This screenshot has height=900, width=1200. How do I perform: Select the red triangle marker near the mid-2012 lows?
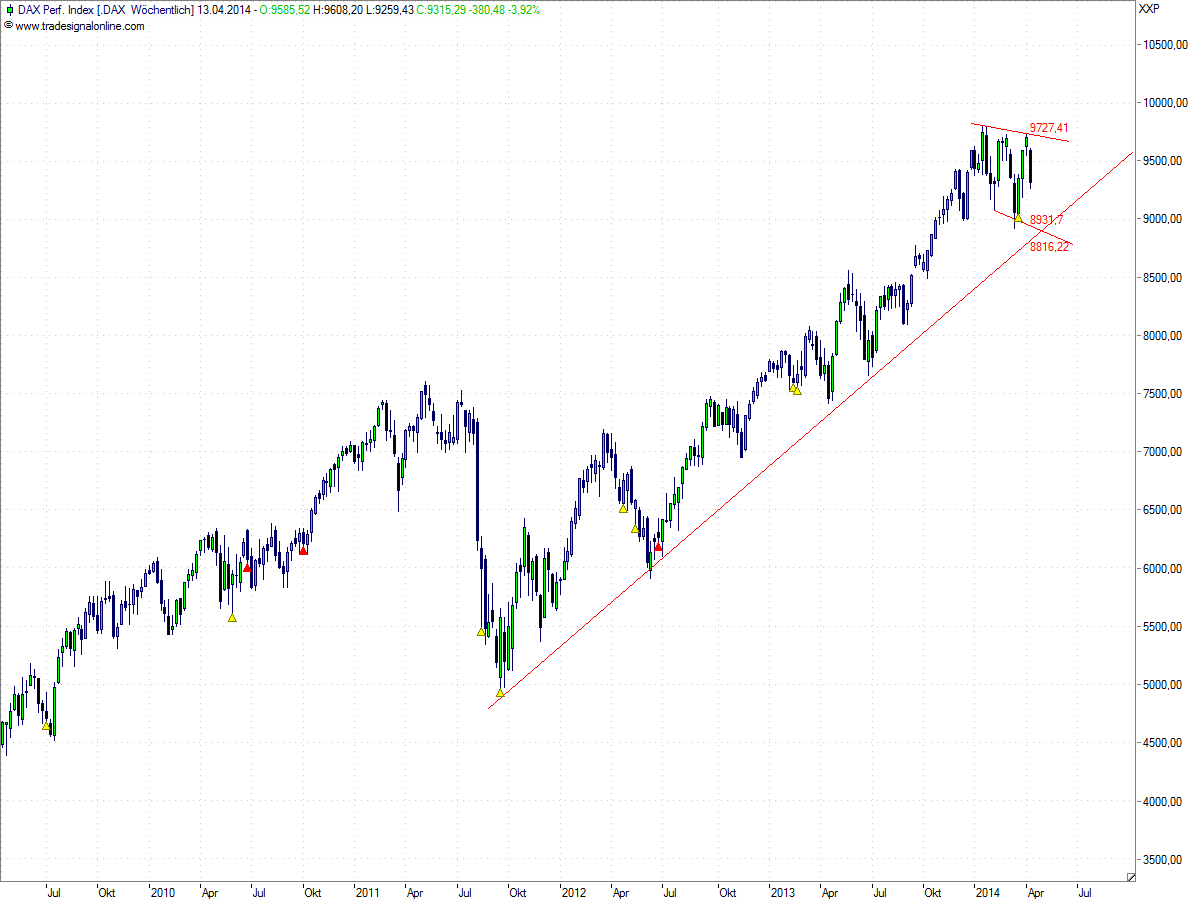658,548
